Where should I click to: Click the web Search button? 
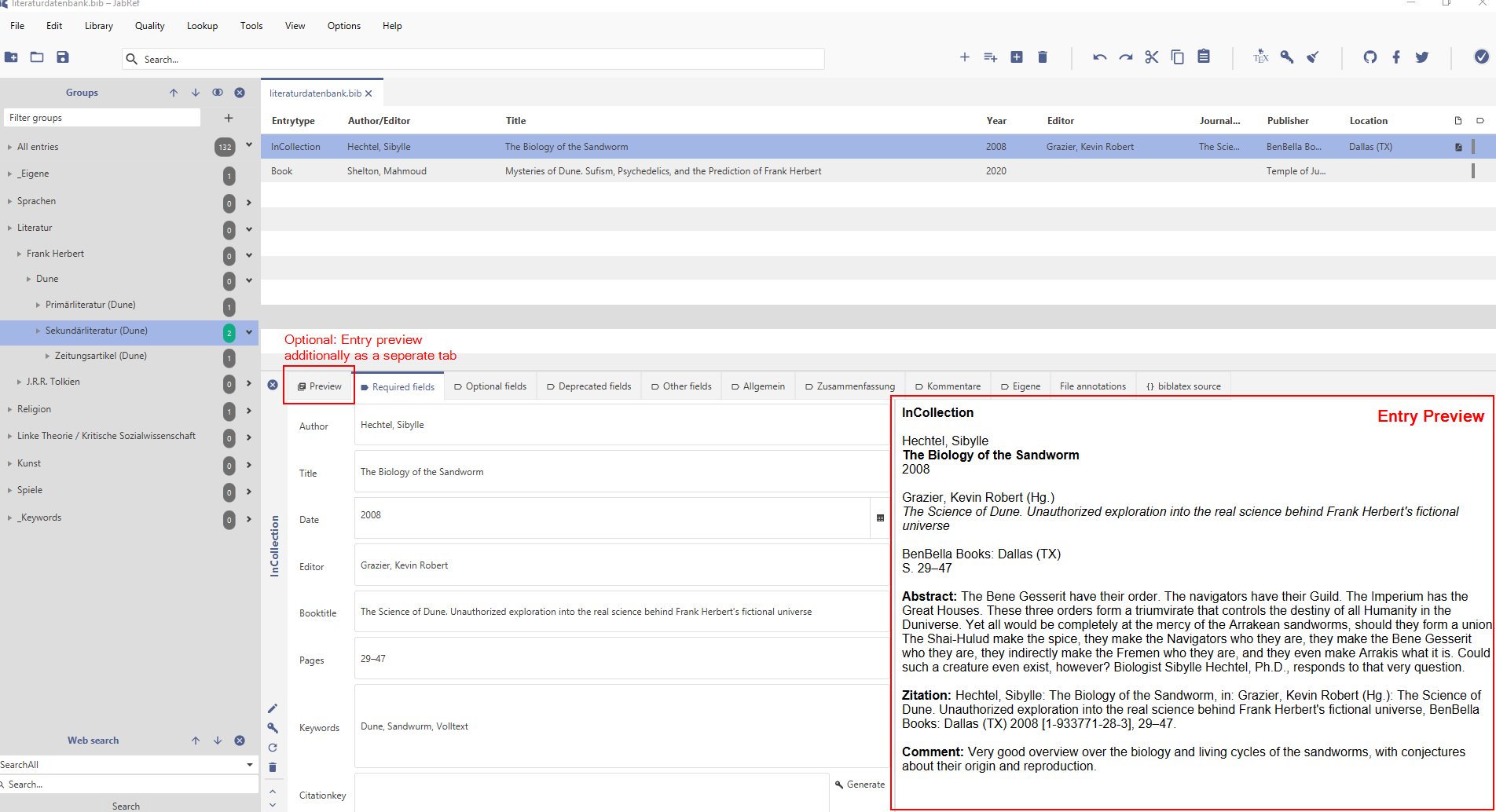pos(126,806)
